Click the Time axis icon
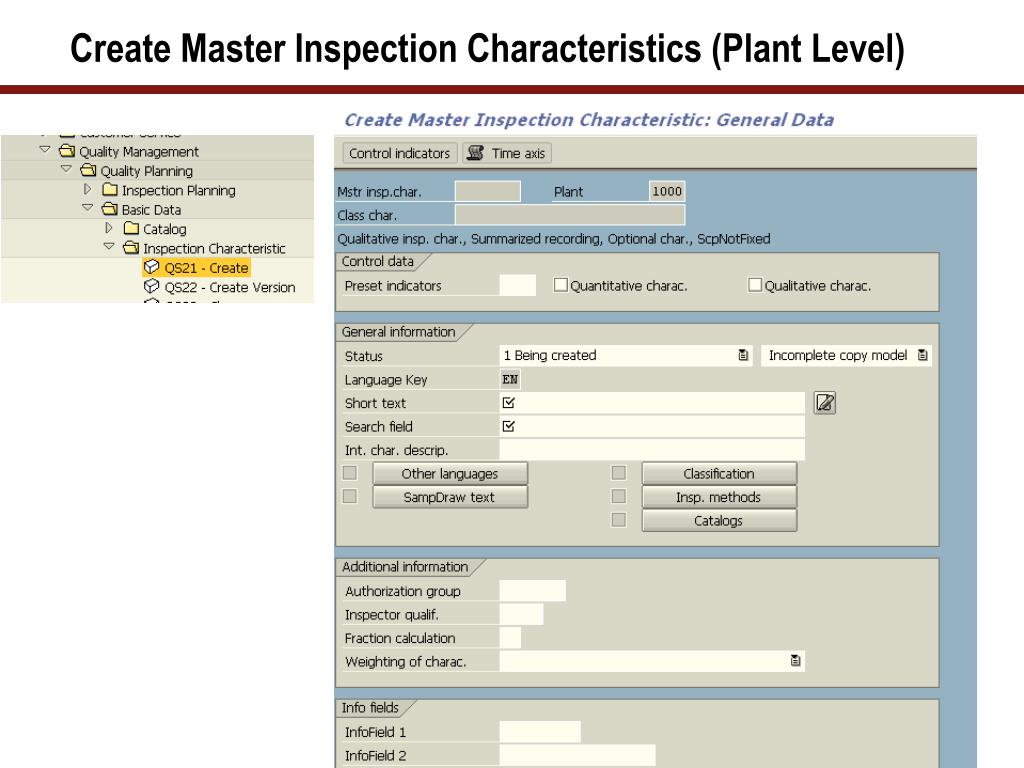1024x768 pixels. tap(475, 153)
